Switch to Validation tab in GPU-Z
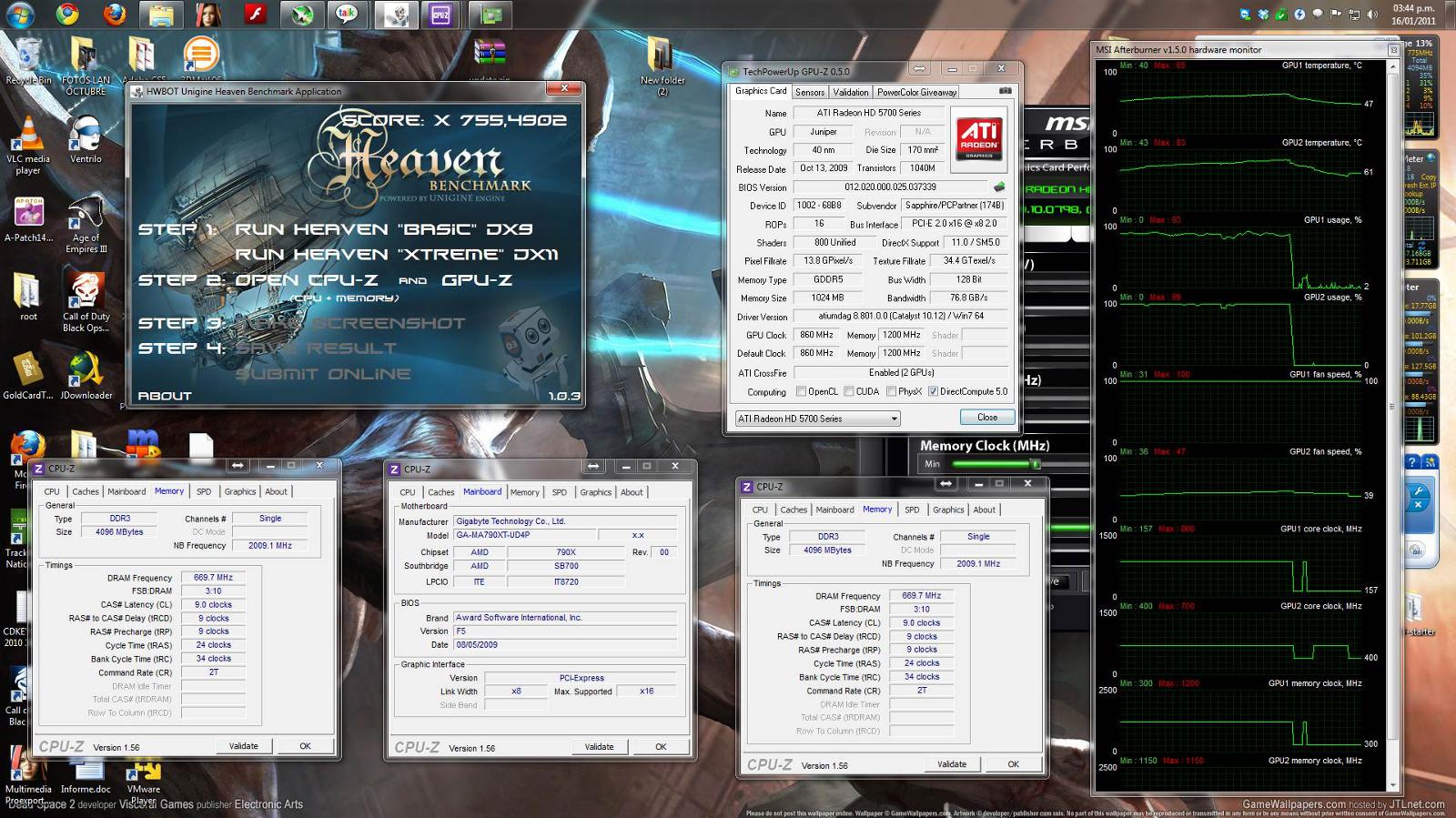The image size is (1456, 818). (851, 92)
